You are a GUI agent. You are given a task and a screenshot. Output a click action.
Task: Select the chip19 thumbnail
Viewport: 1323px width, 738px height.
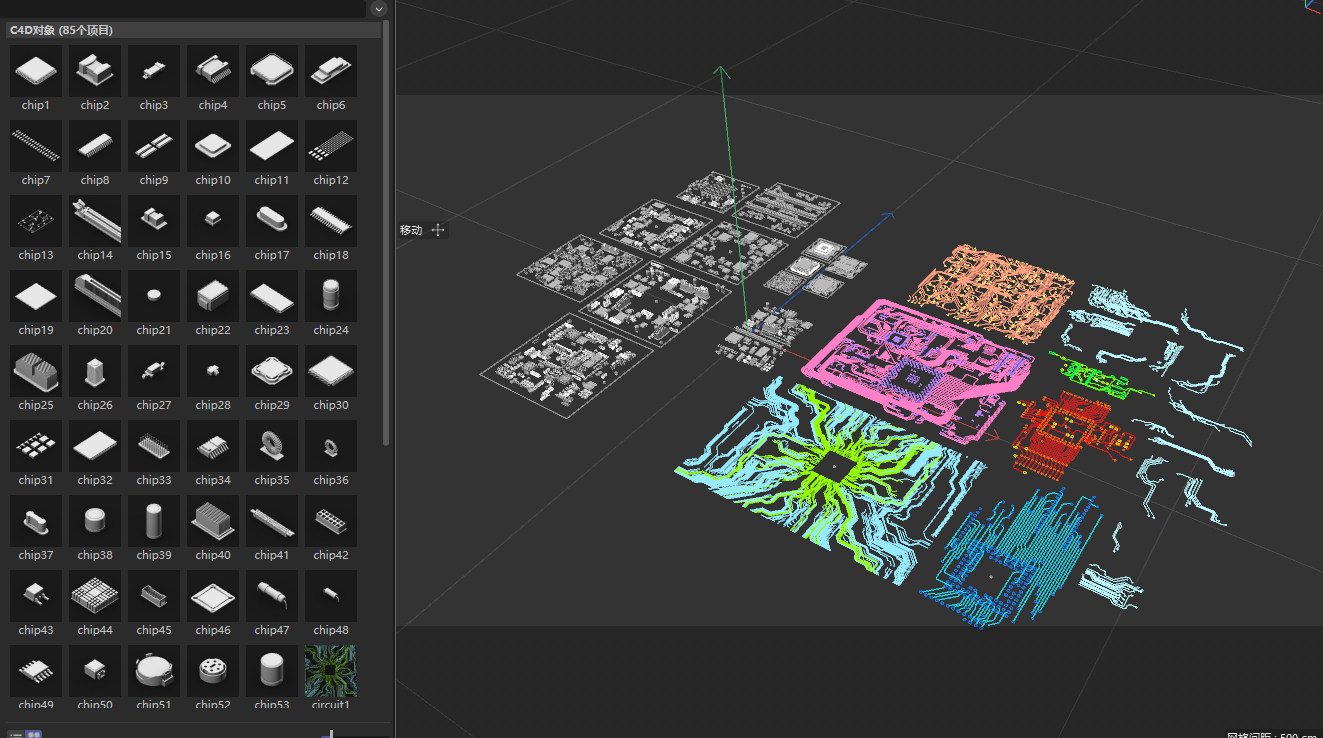(36, 296)
